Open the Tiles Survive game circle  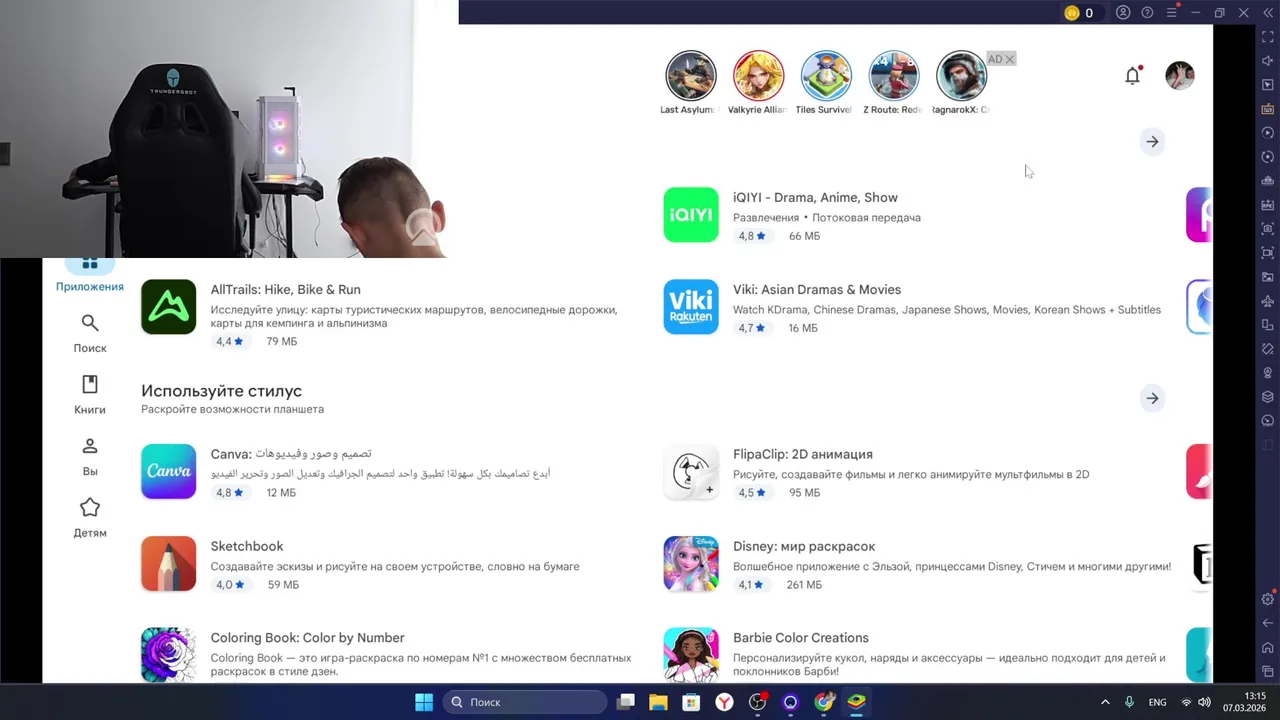pyautogui.click(x=825, y=76)
